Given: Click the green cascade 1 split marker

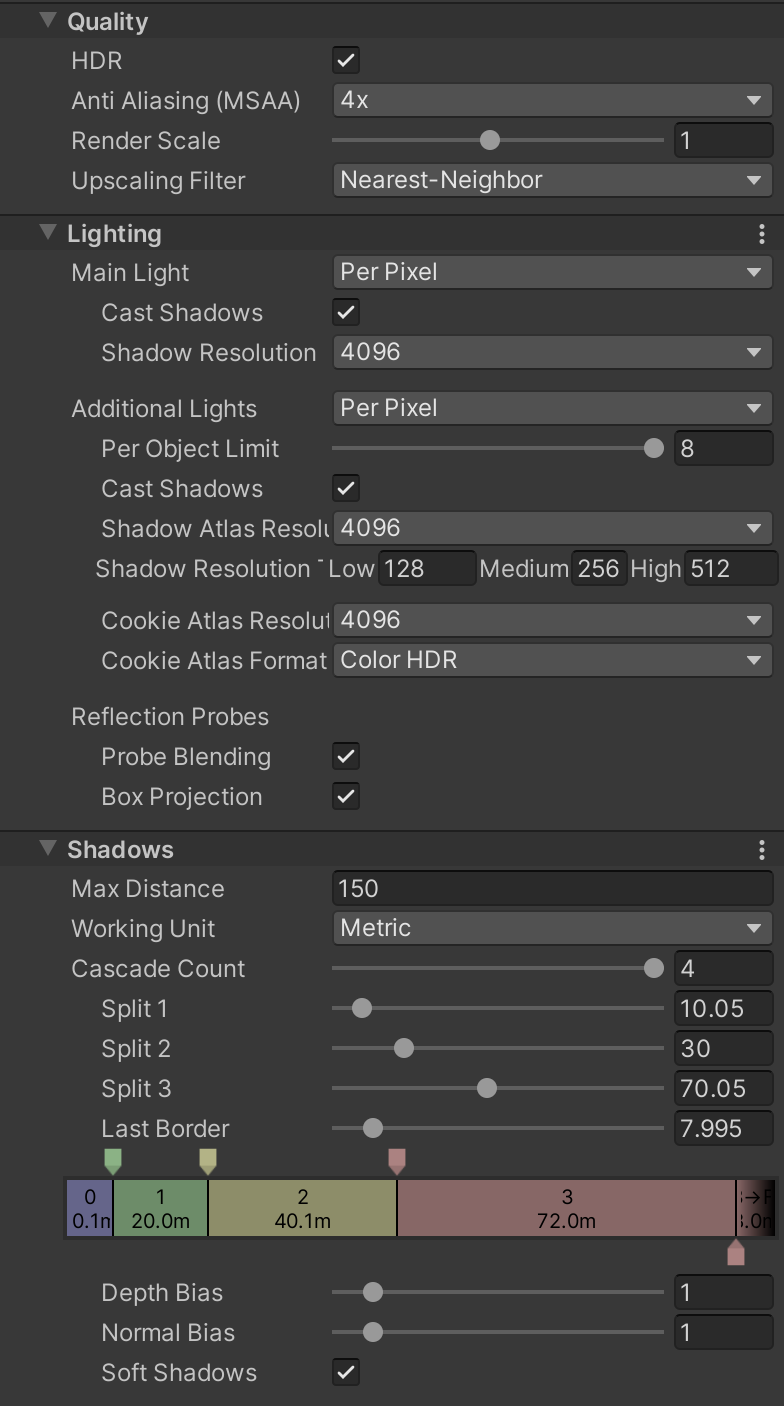Looking at the screenshot, I should pyautogui.click(x=113, y=1161).
